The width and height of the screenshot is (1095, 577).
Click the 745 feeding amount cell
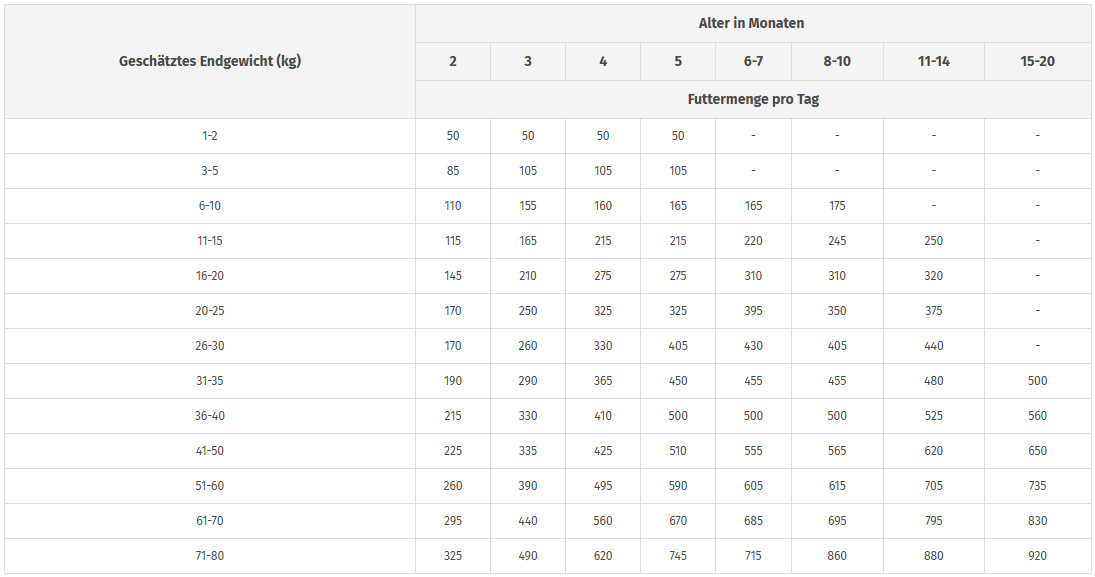(x=678, y=556)
